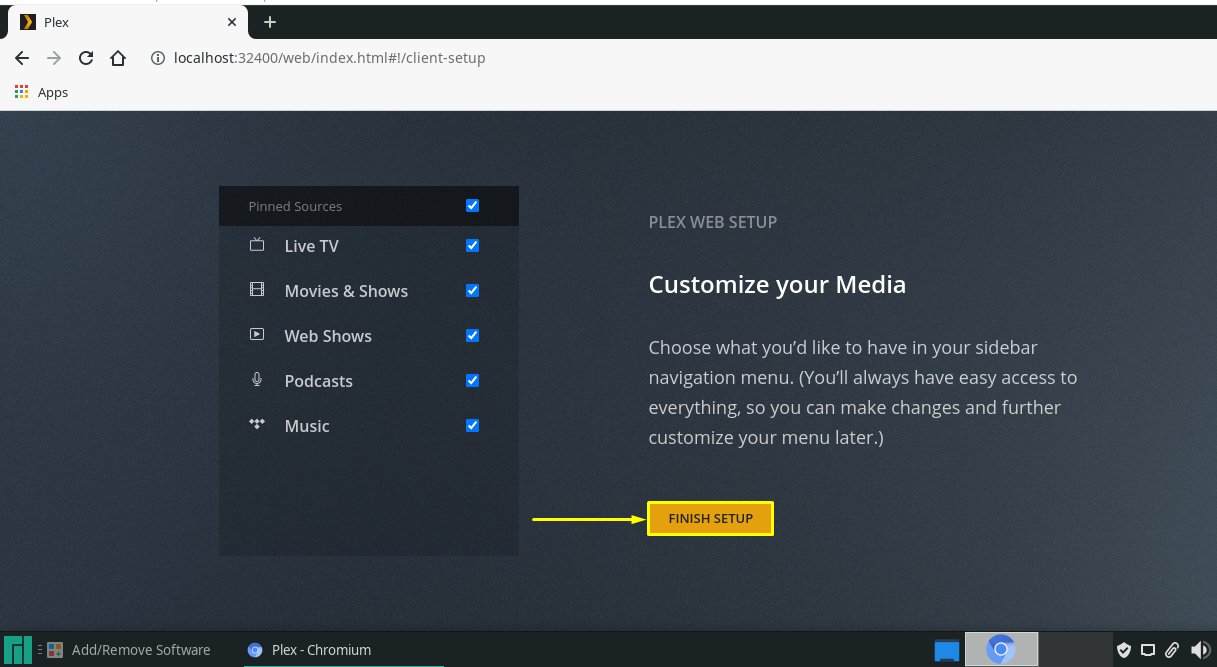Click the browser forward arrow

coord(54,58)
